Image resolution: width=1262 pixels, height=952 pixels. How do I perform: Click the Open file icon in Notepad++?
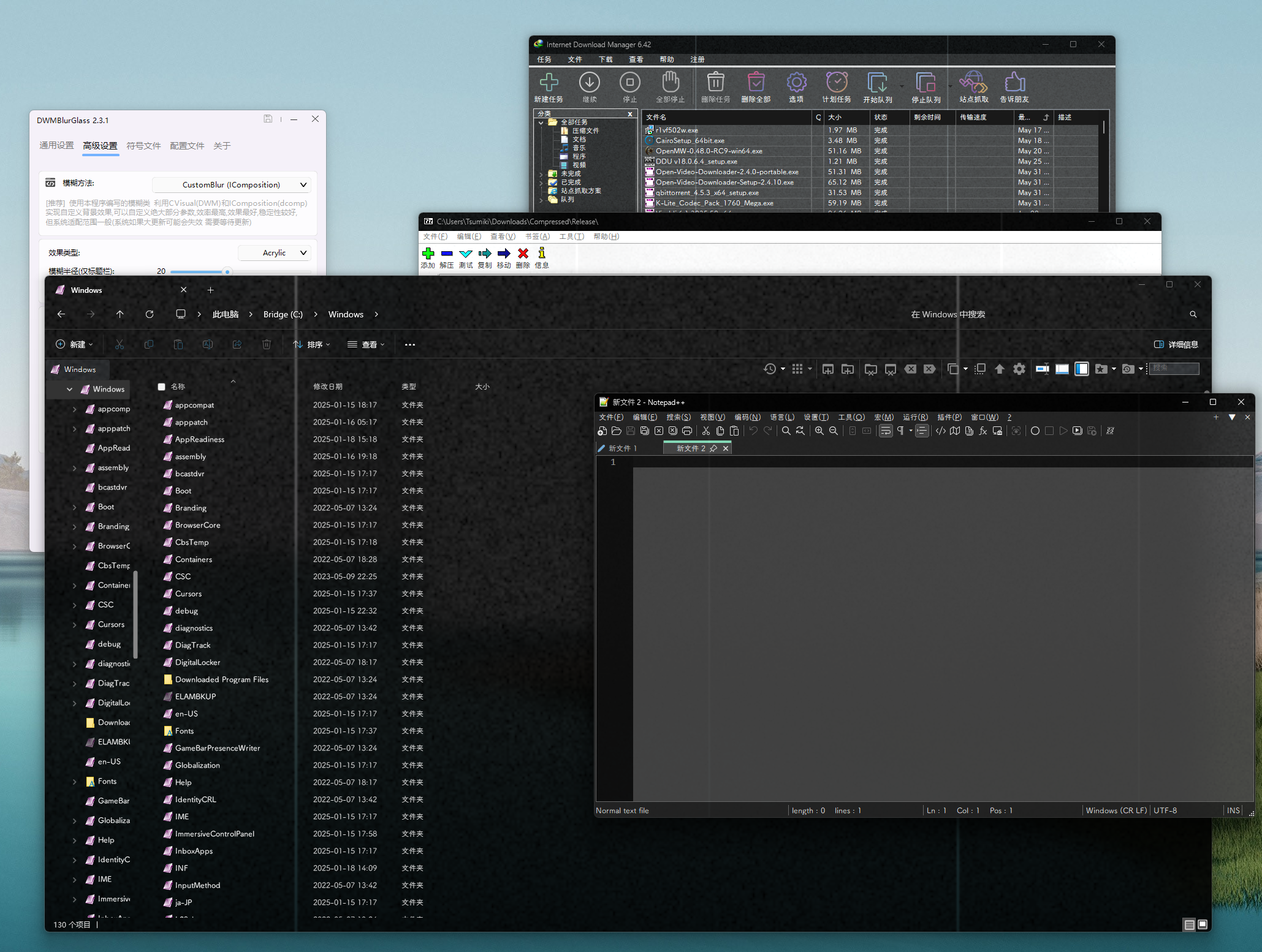pos(617,431)
